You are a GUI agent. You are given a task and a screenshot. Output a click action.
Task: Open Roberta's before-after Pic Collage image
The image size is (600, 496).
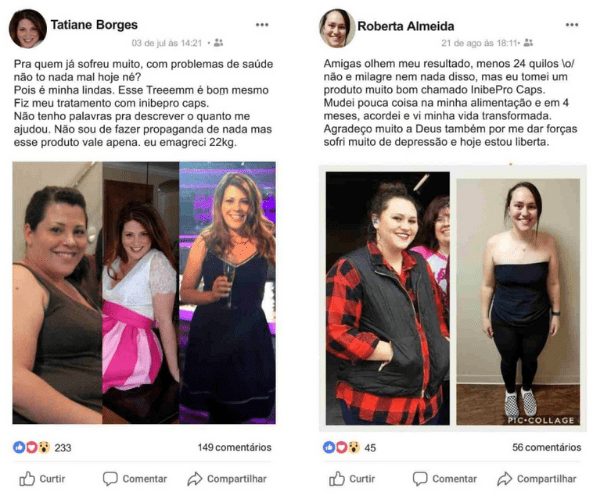tap(453, 298)
